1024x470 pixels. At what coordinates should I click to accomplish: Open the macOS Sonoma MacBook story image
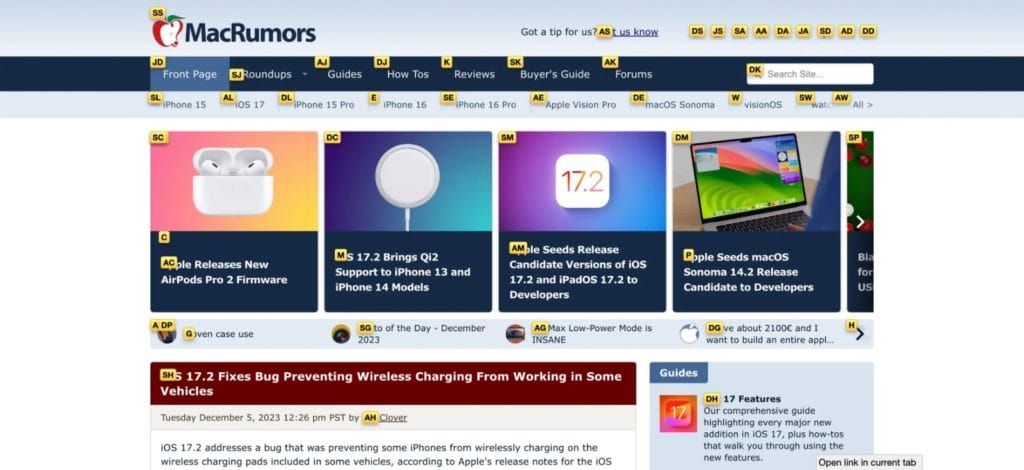coord(756,181)
